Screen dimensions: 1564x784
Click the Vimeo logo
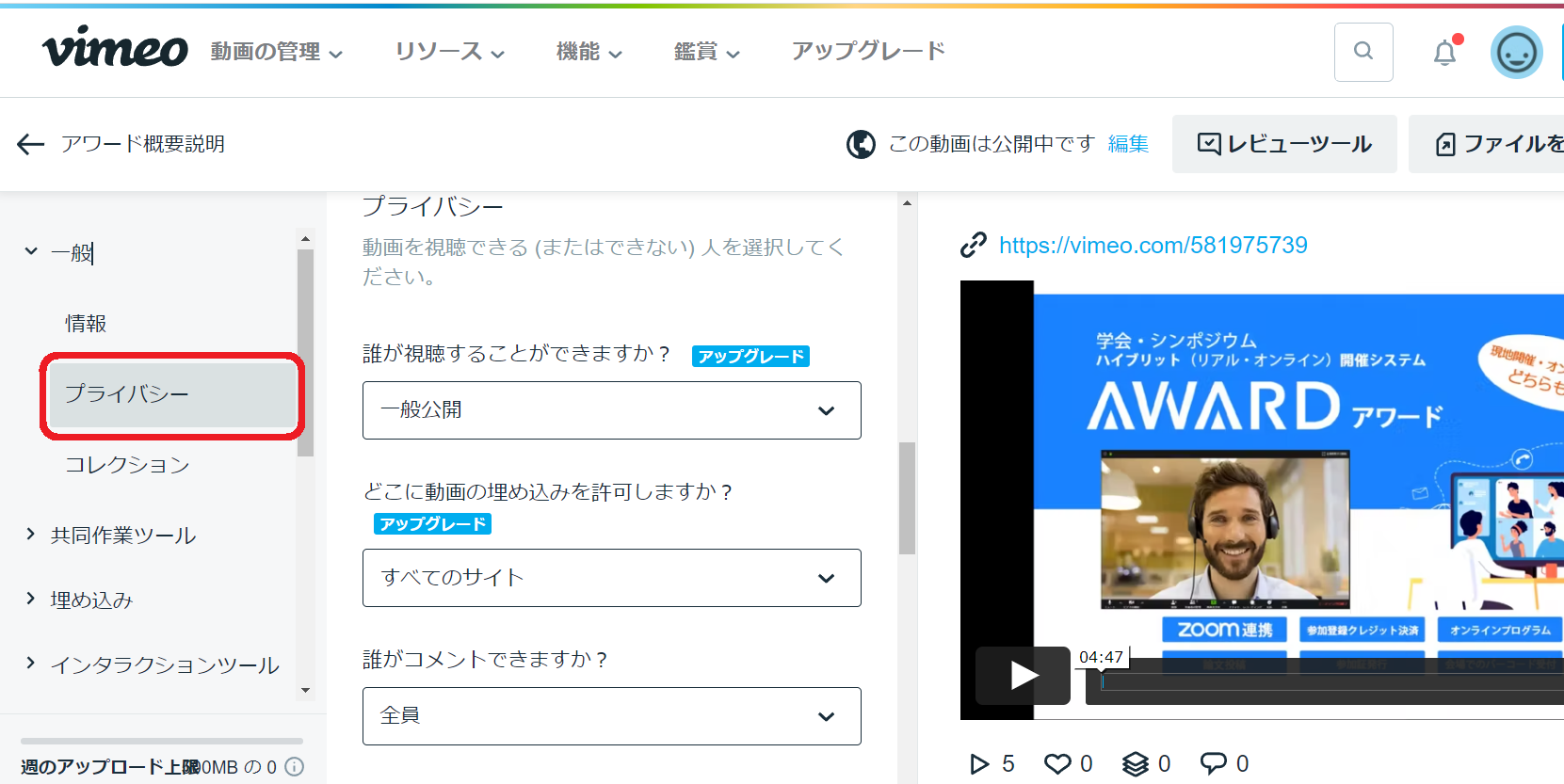tap(115, 48)
